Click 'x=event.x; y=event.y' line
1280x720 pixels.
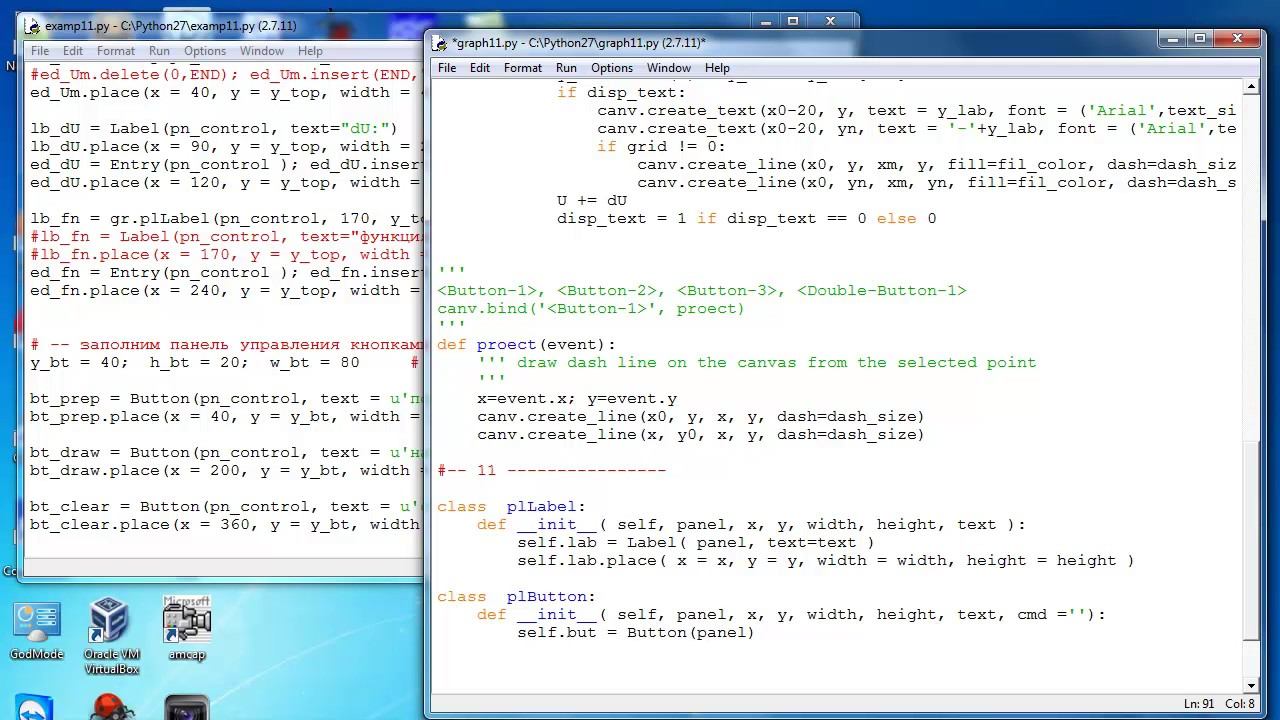577,399
